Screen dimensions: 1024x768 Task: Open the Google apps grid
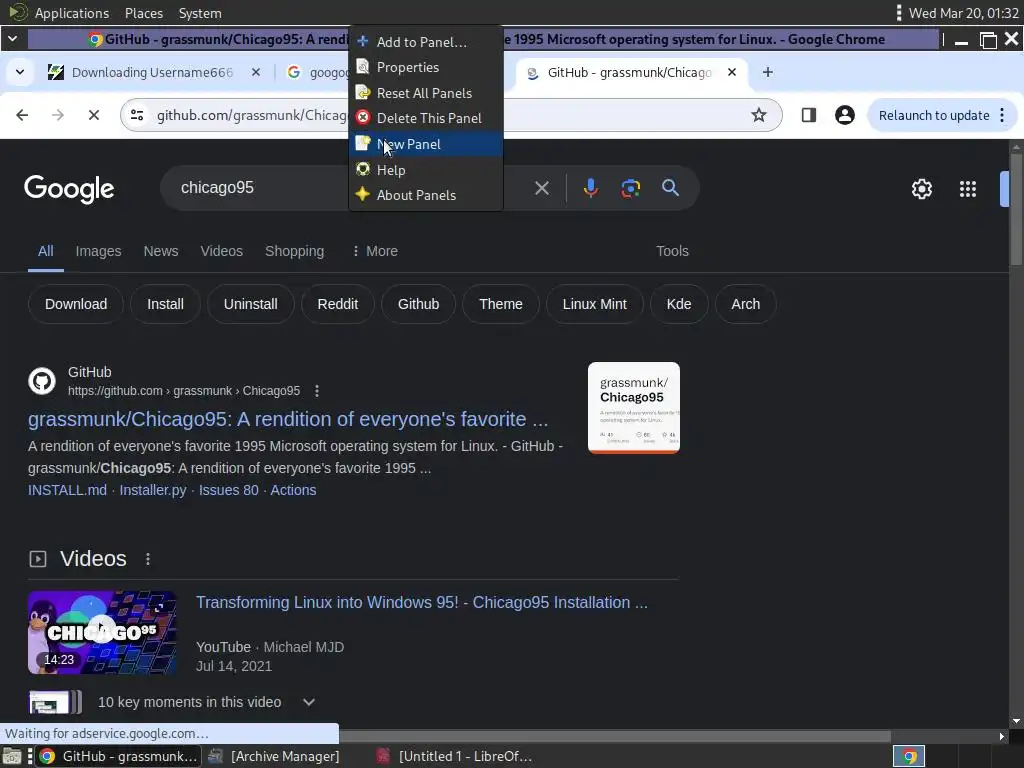pyautogui.click(x=968, y=189)
